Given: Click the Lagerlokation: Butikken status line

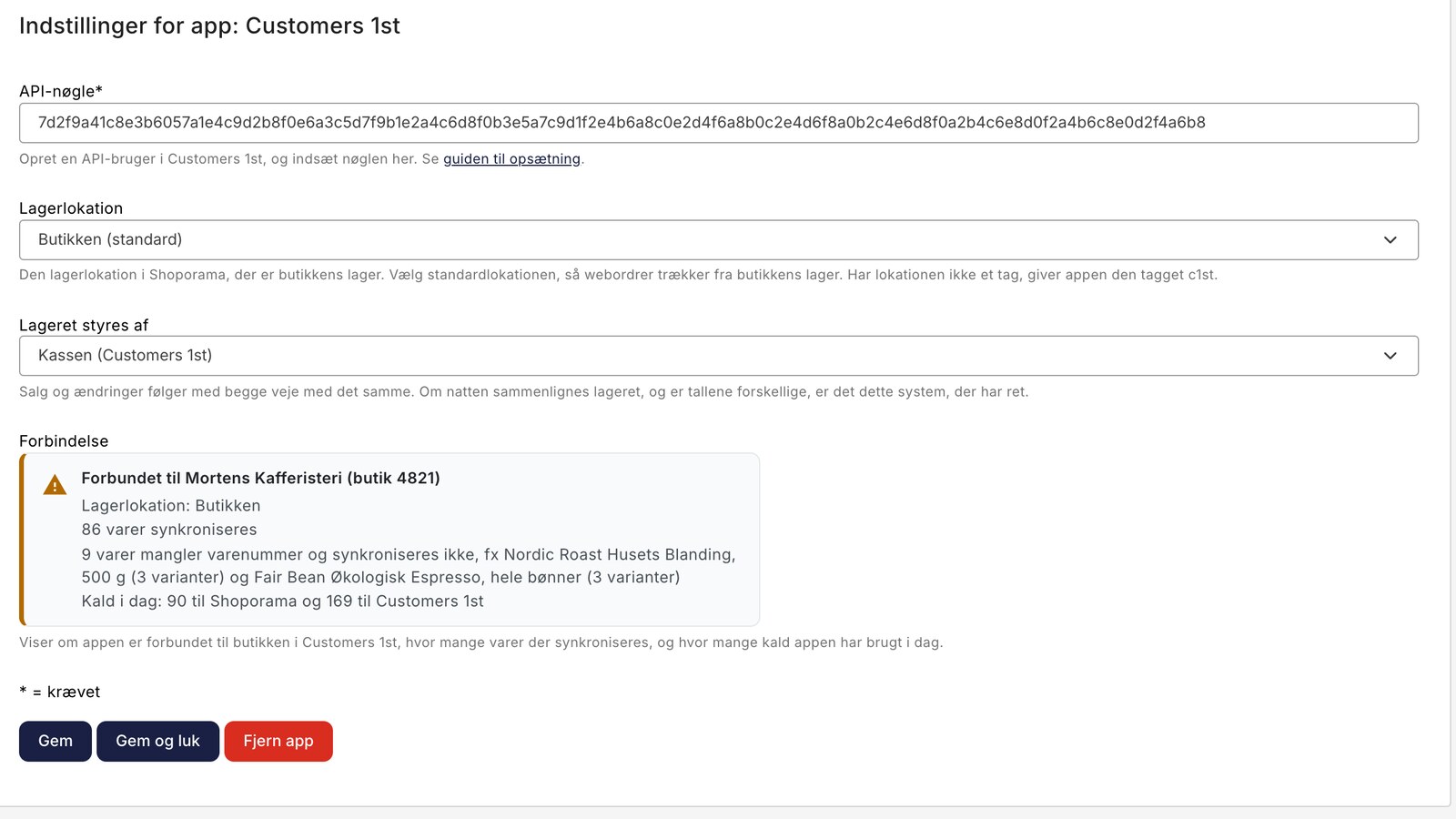Looking at the screenshot, I should pyautogui.click(x=171, y=506).
